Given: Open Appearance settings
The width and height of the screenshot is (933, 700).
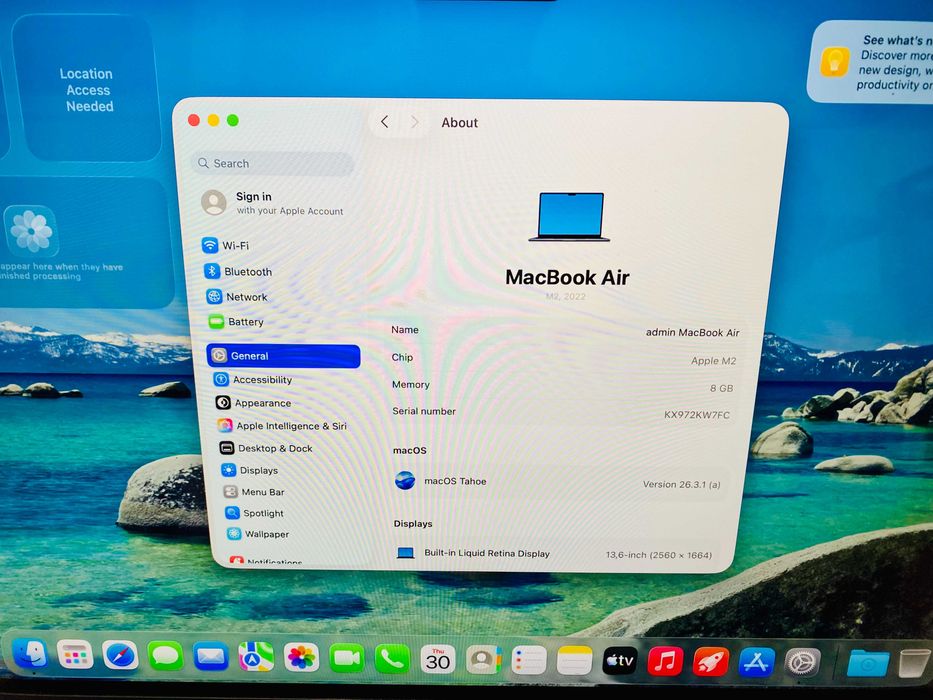Looking at the screenshot, I should (x=253, y=403).
